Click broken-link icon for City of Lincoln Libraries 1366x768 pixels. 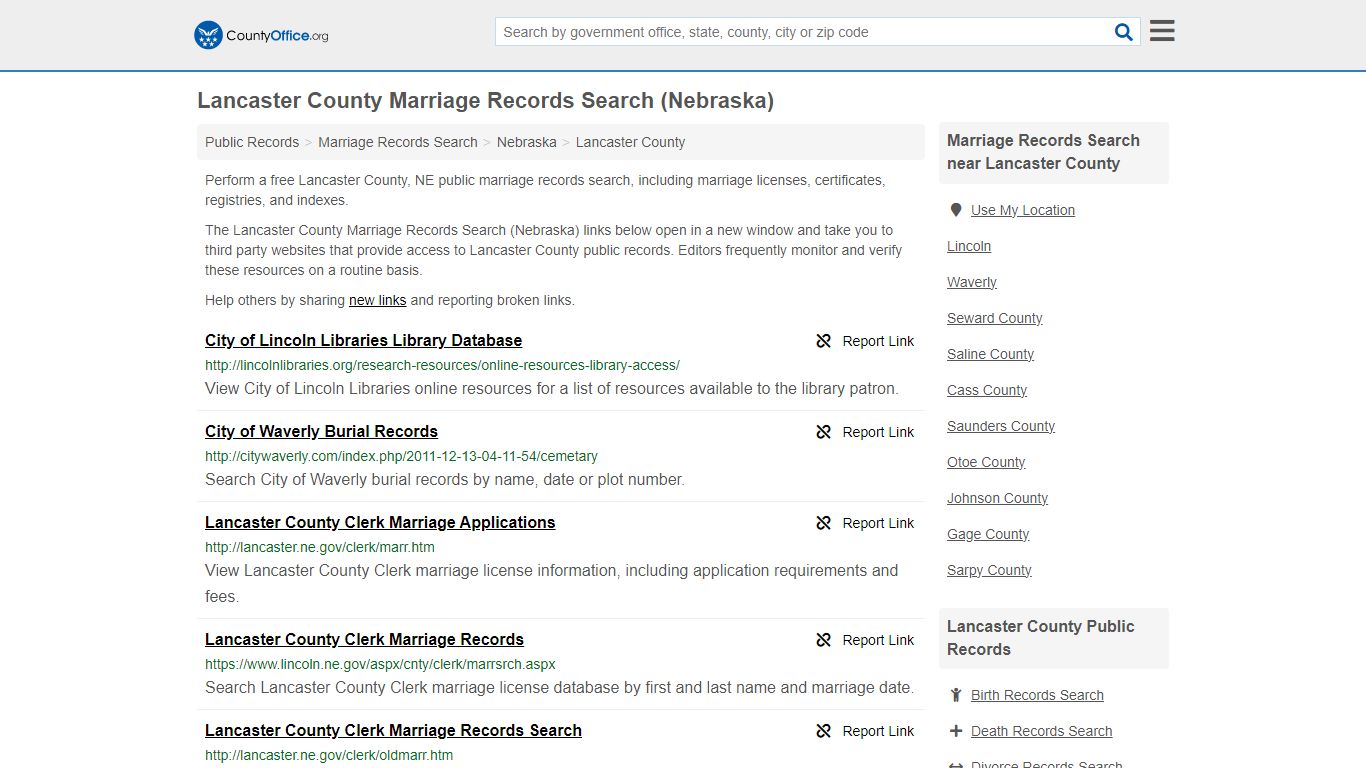coord(824,341)
